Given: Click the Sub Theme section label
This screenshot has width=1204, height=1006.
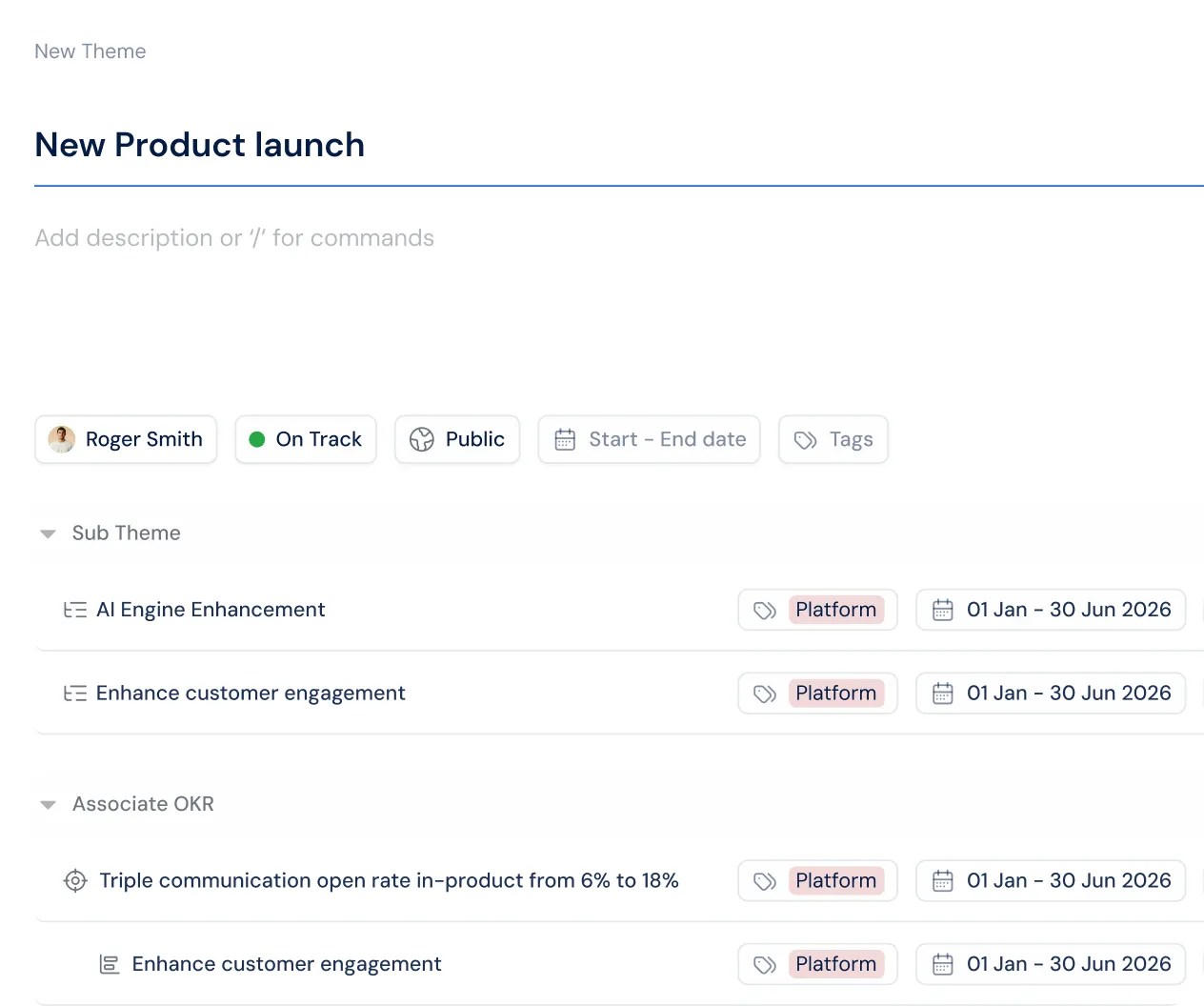Looking at the screenshot, I should (127, 533).
